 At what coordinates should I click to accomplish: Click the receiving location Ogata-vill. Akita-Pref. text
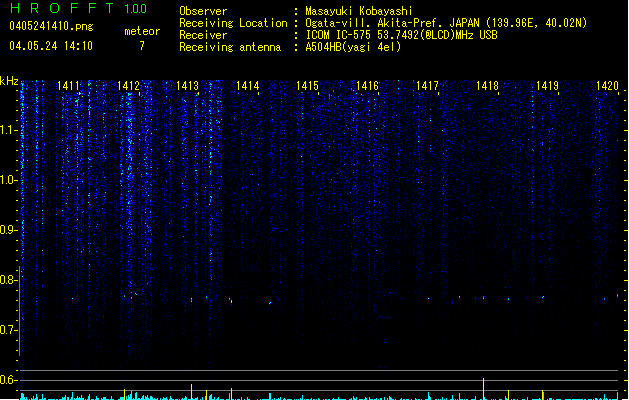[x=392, y=23]
